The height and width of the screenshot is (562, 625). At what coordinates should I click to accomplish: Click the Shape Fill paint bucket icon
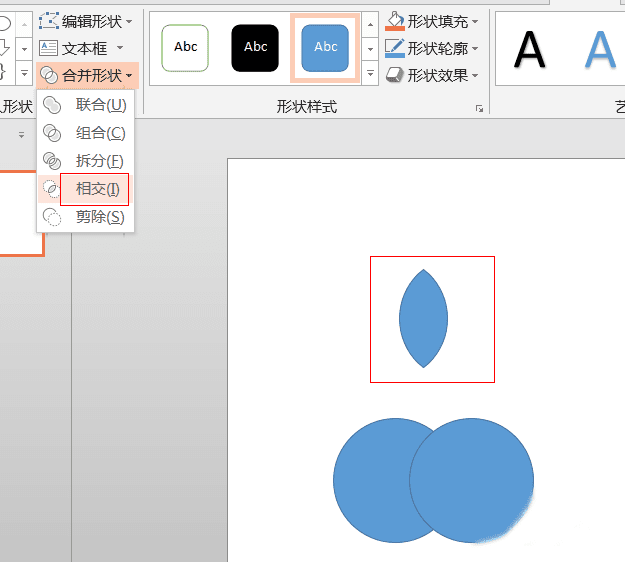coord(395,21)
